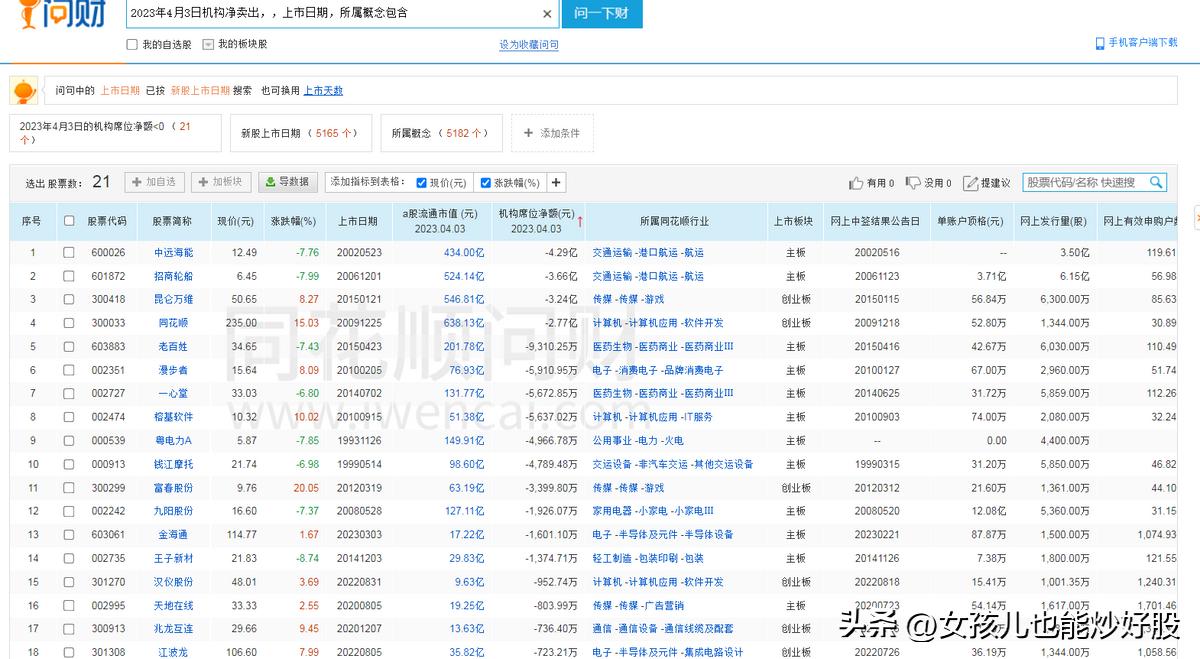Open the 我的板块股 dropdown arrow
The width and height of the screenshot is (1200, 659).
(x=207, y=44)
